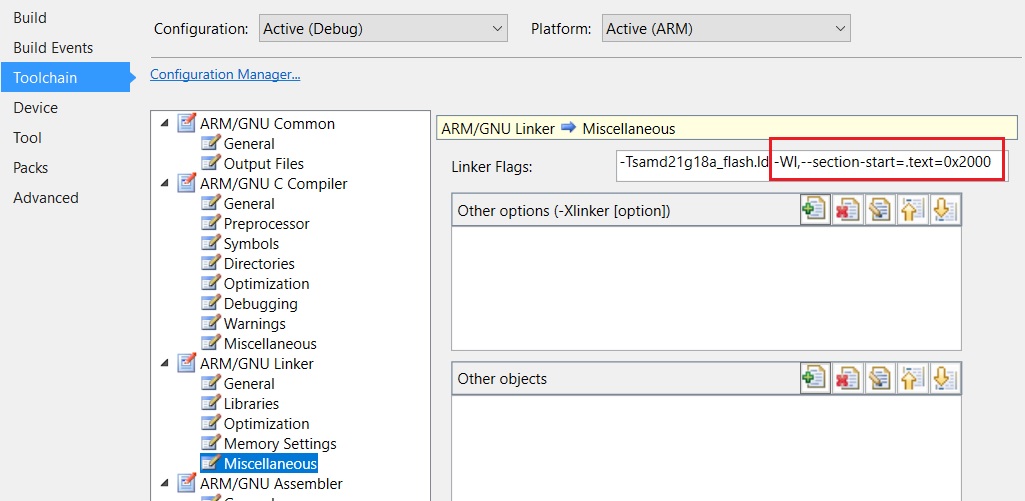Click the Output Files page icon
Image resolution: width=1025 pixels, height=501 pixels.
click(x=210, y=164)
